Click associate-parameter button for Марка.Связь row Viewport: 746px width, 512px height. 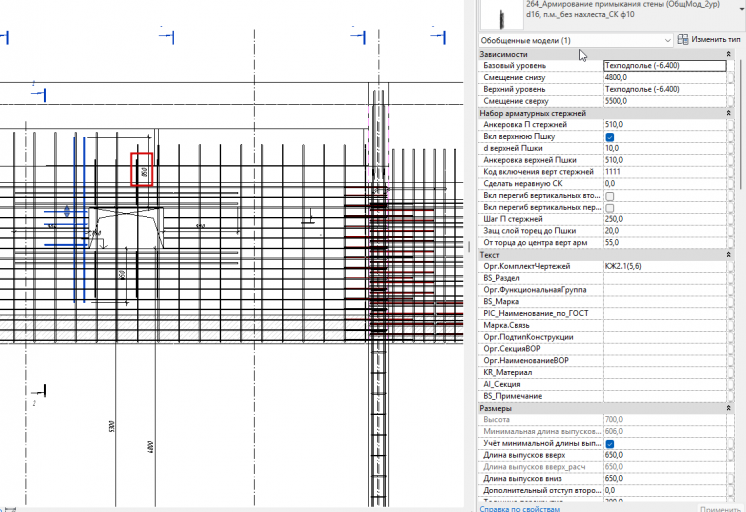(730, 325)
